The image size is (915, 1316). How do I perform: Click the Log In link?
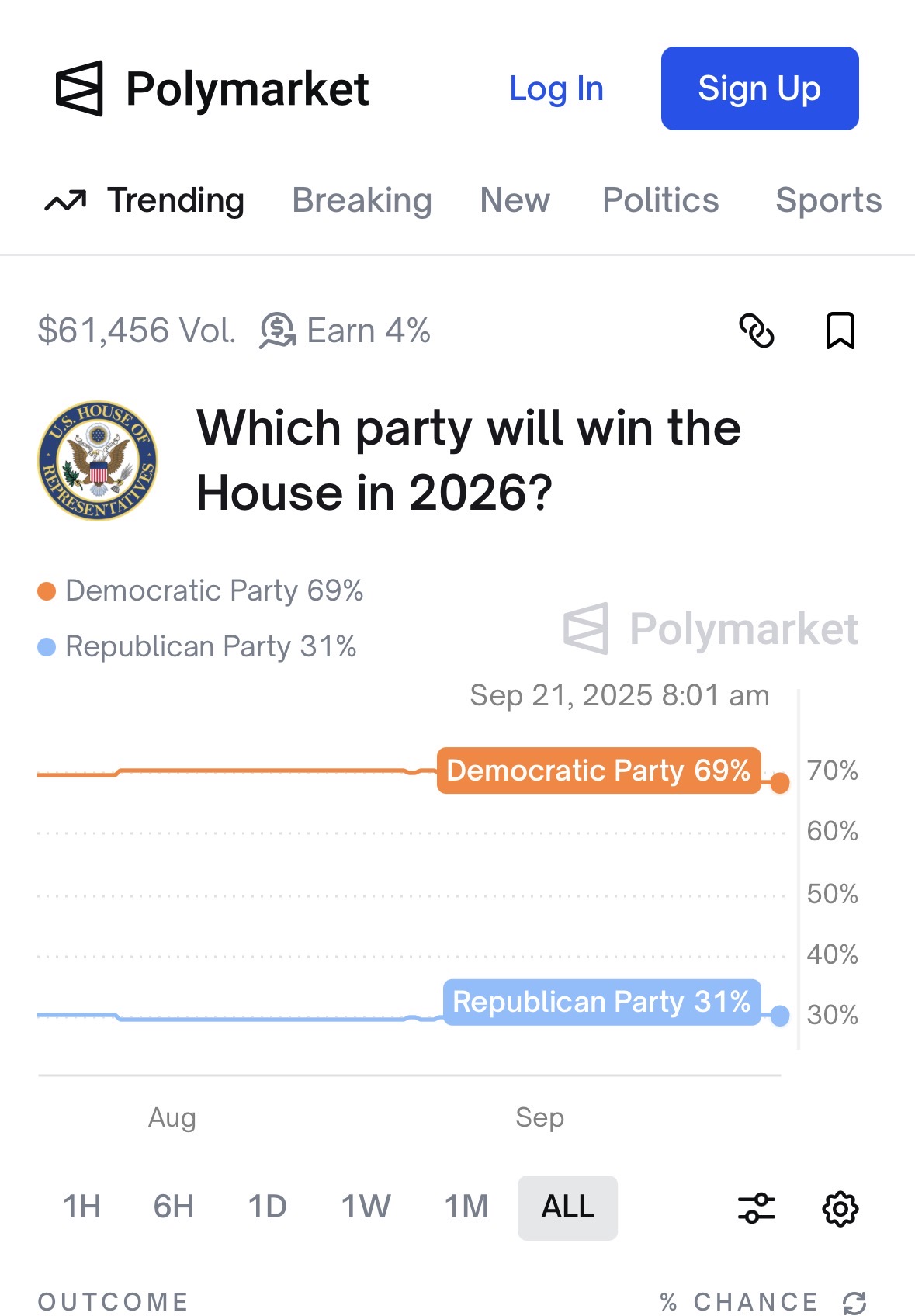pos(556,89)
